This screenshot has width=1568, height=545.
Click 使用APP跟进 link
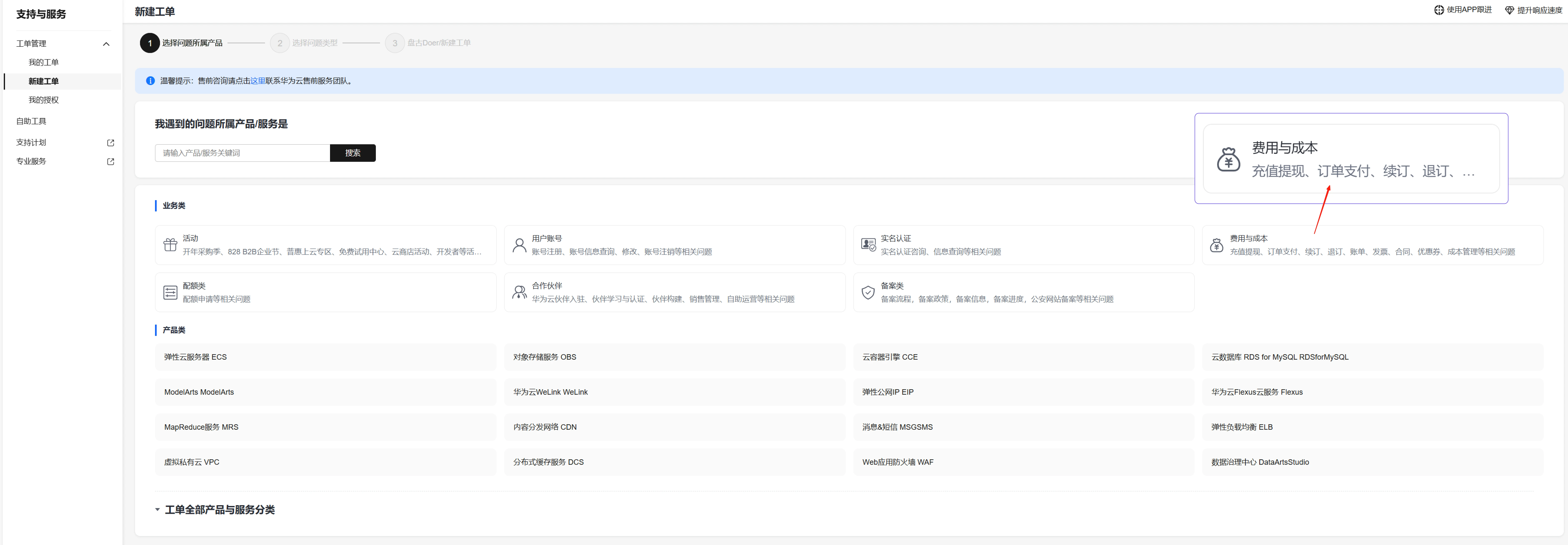click(1469, 10)
